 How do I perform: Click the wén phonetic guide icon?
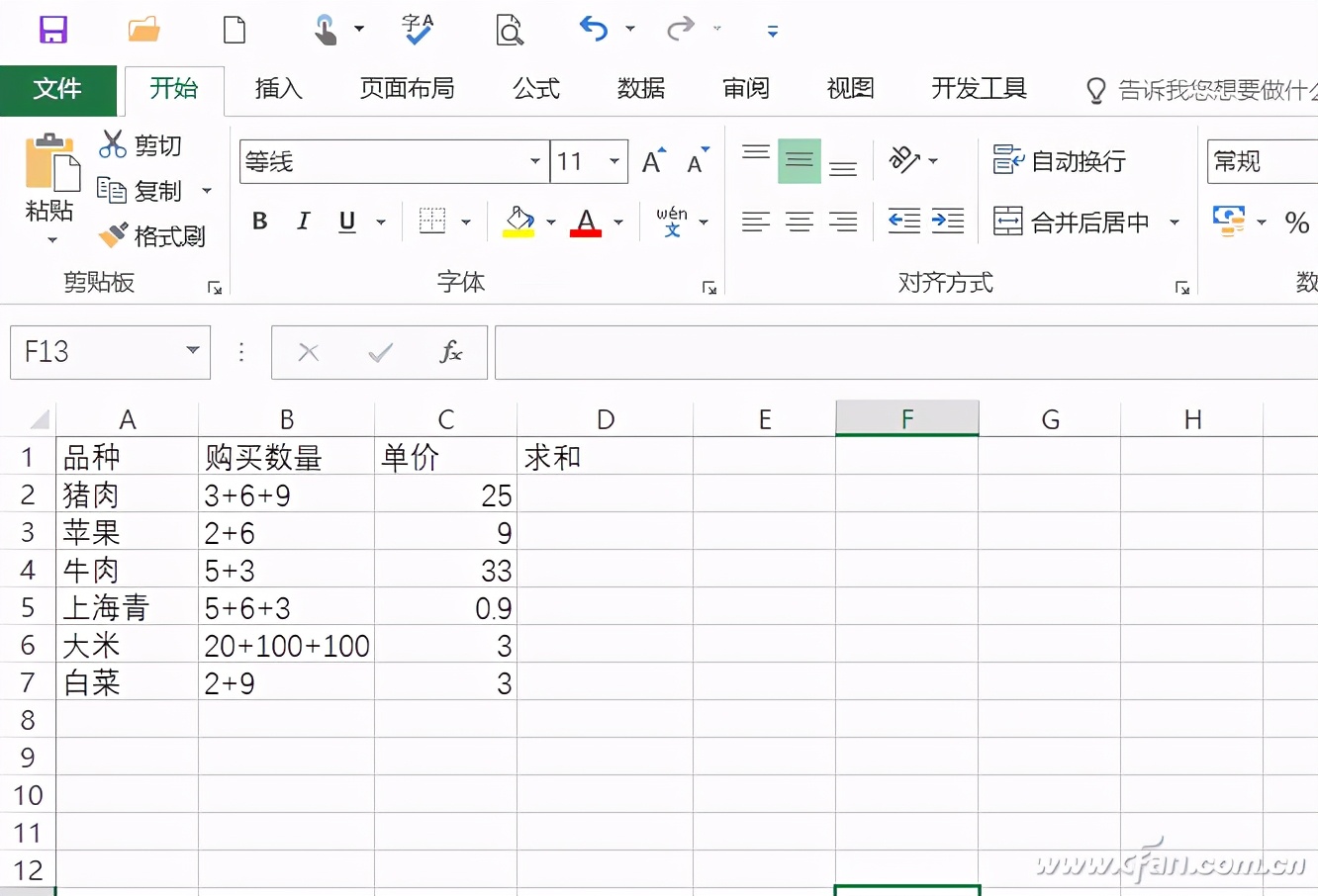pos(672,222)
